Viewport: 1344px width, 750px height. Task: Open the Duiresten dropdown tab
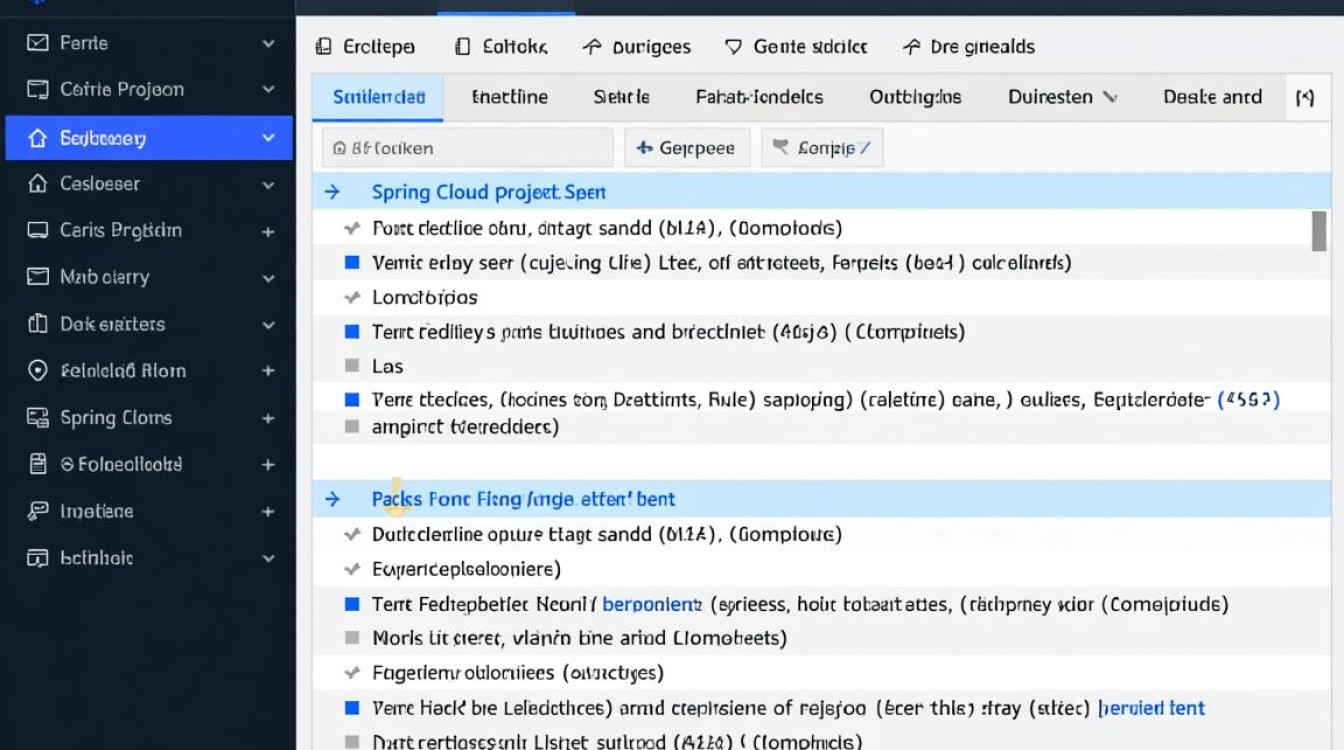click(1062, 97)
